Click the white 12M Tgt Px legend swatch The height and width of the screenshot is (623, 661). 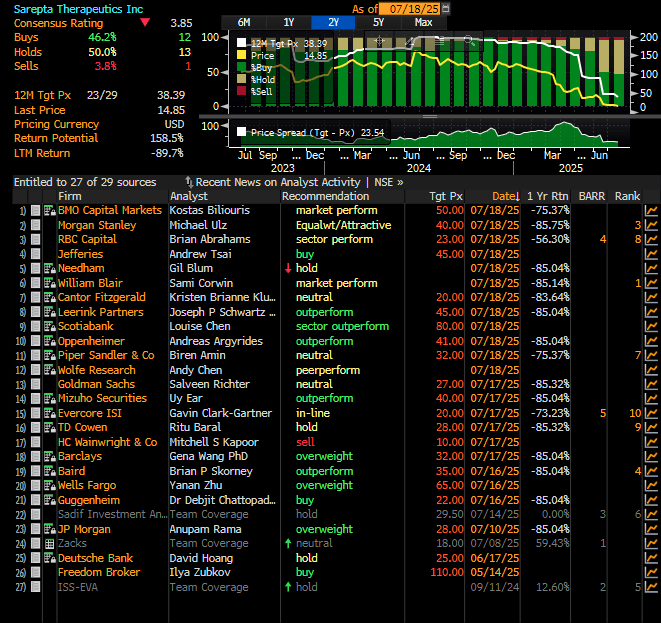tap(241, 44)
